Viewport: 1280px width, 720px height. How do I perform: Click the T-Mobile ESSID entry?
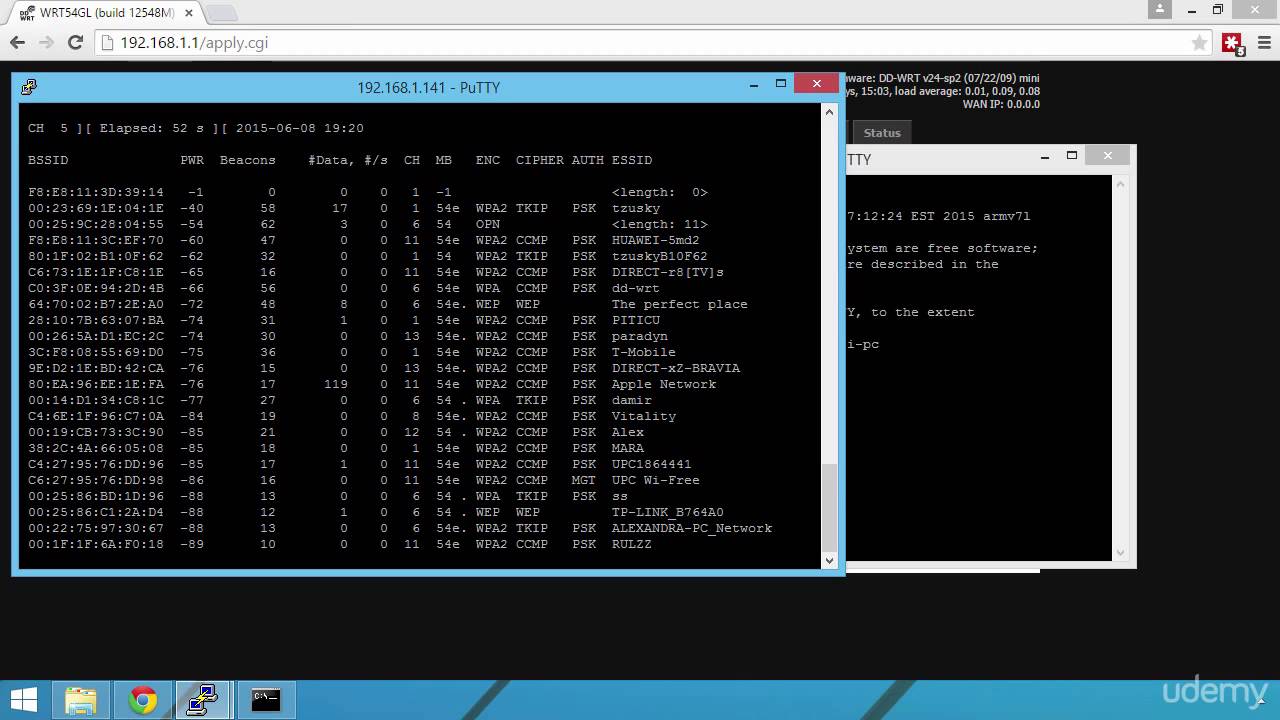pos(644,352)
